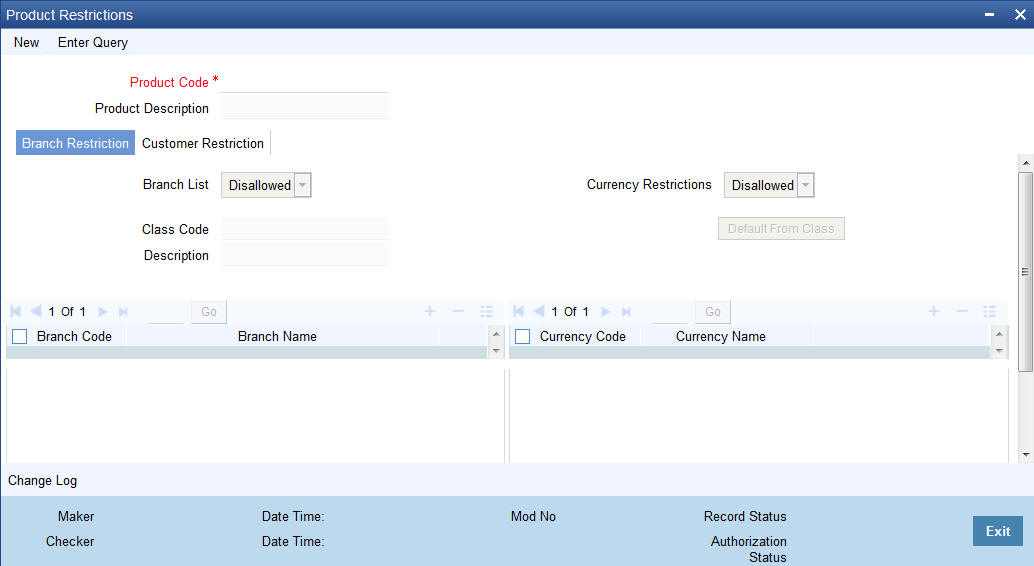Tick the Currency Code select-all checkbox
This screenshot has width=1034, height=566.
tap(522, 336)
